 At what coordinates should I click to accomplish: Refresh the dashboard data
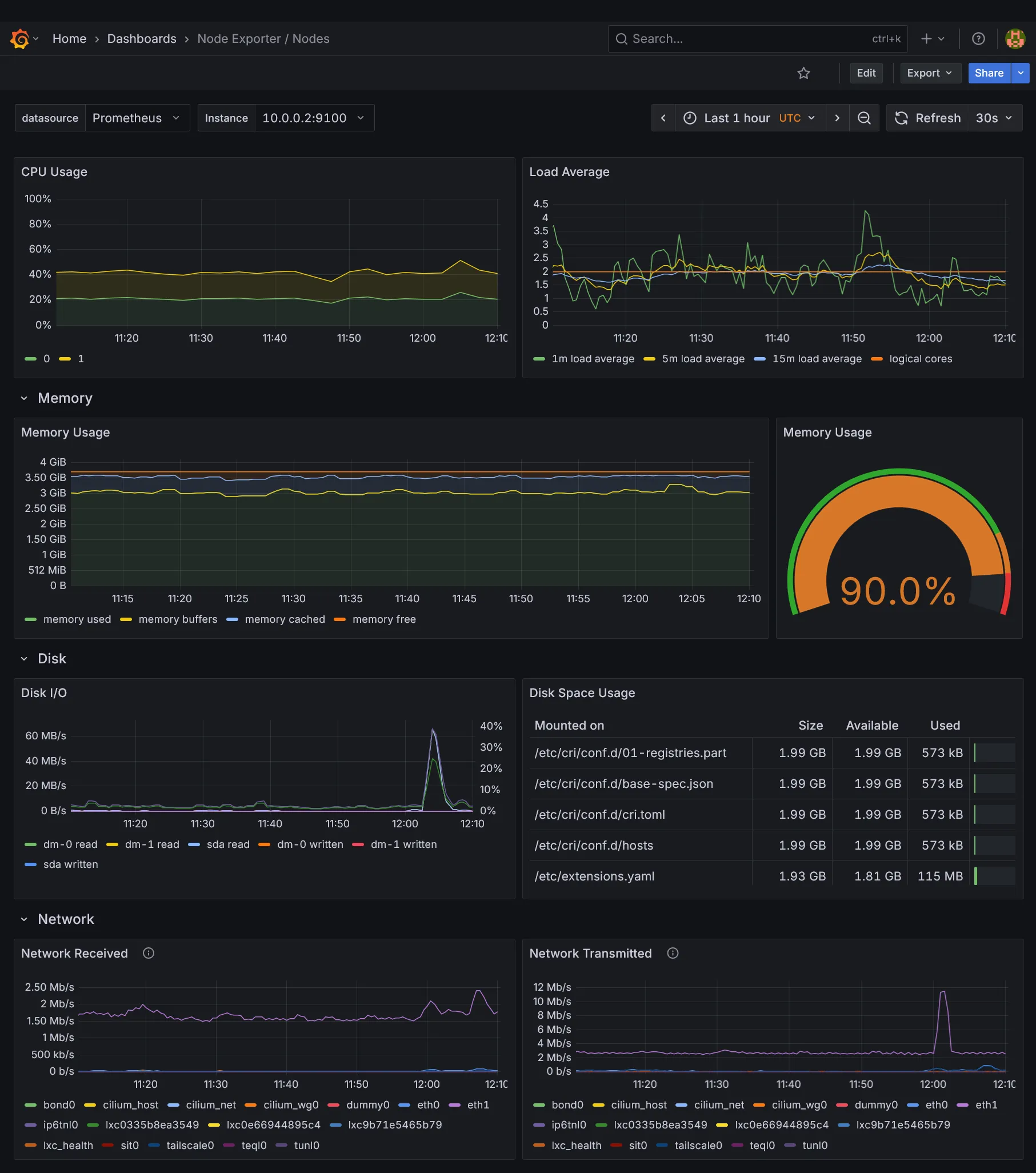point(928,118)
